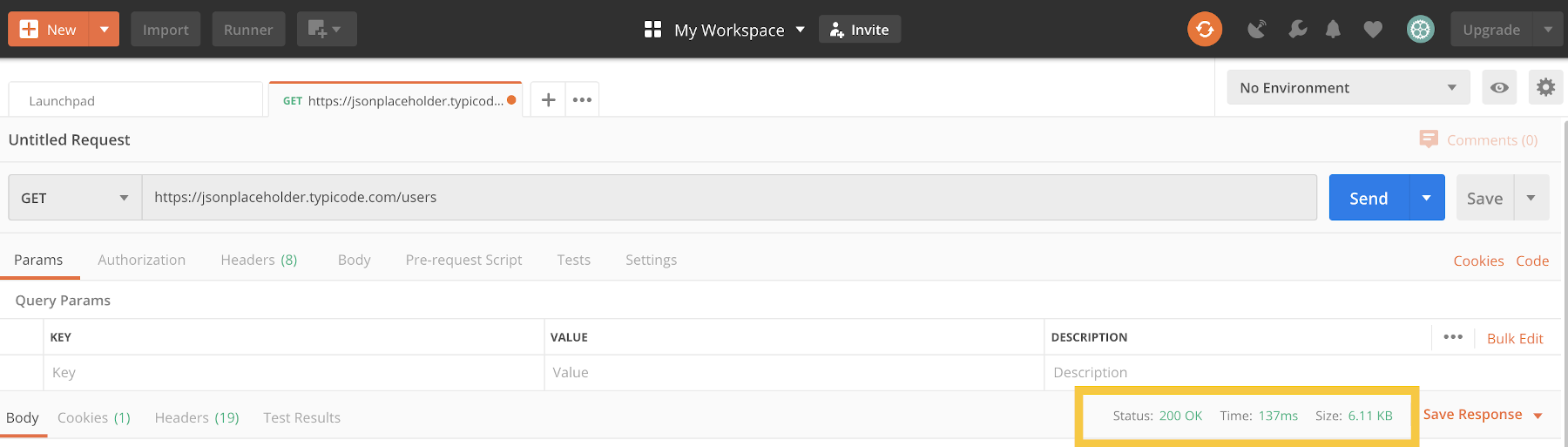Open the capture requests satellite icon

pyautogui.click(x=1256, y=30)
